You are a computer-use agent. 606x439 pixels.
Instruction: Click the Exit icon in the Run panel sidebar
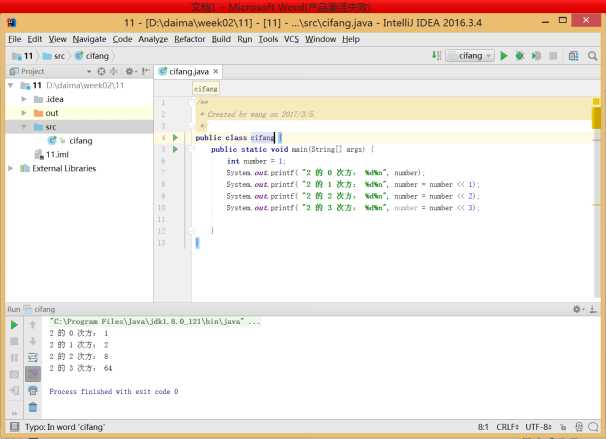(x=14, y=390)
